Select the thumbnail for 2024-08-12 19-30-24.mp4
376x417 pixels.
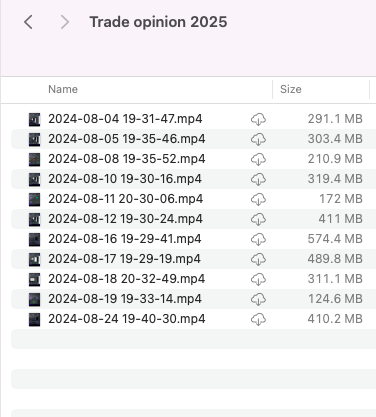[34, 219]
